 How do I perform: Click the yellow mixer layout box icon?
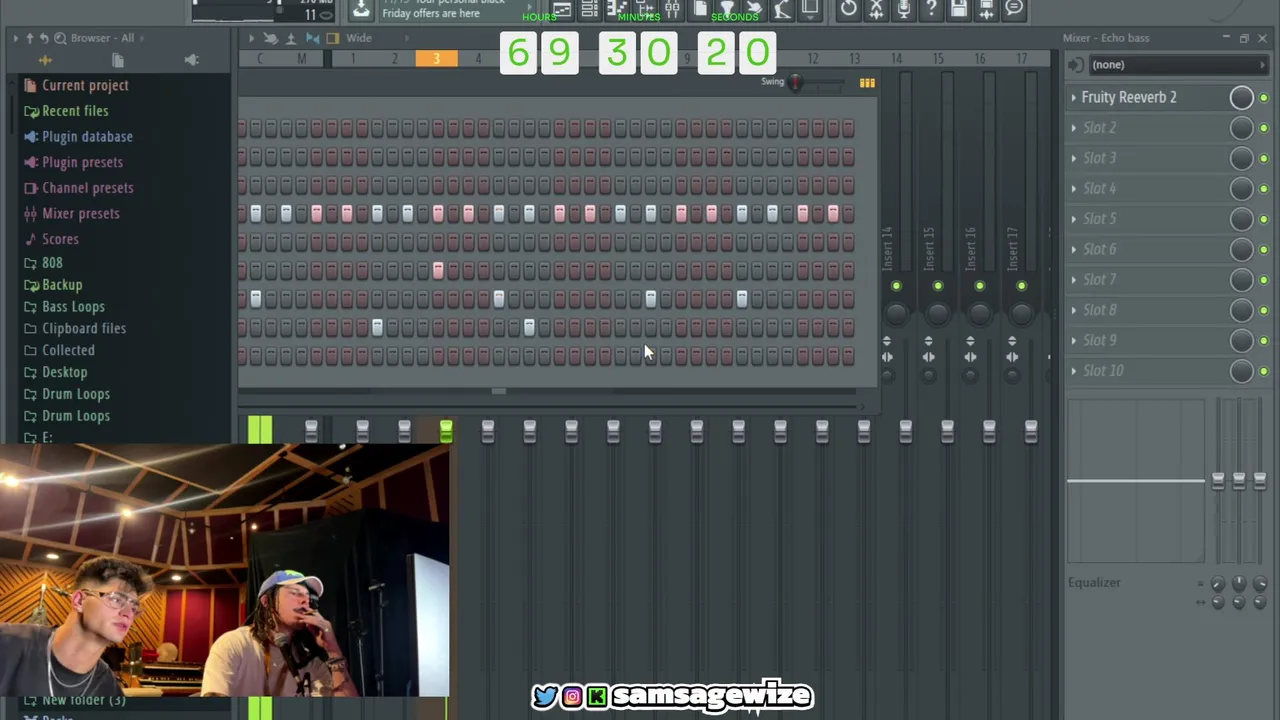[333, 38]
